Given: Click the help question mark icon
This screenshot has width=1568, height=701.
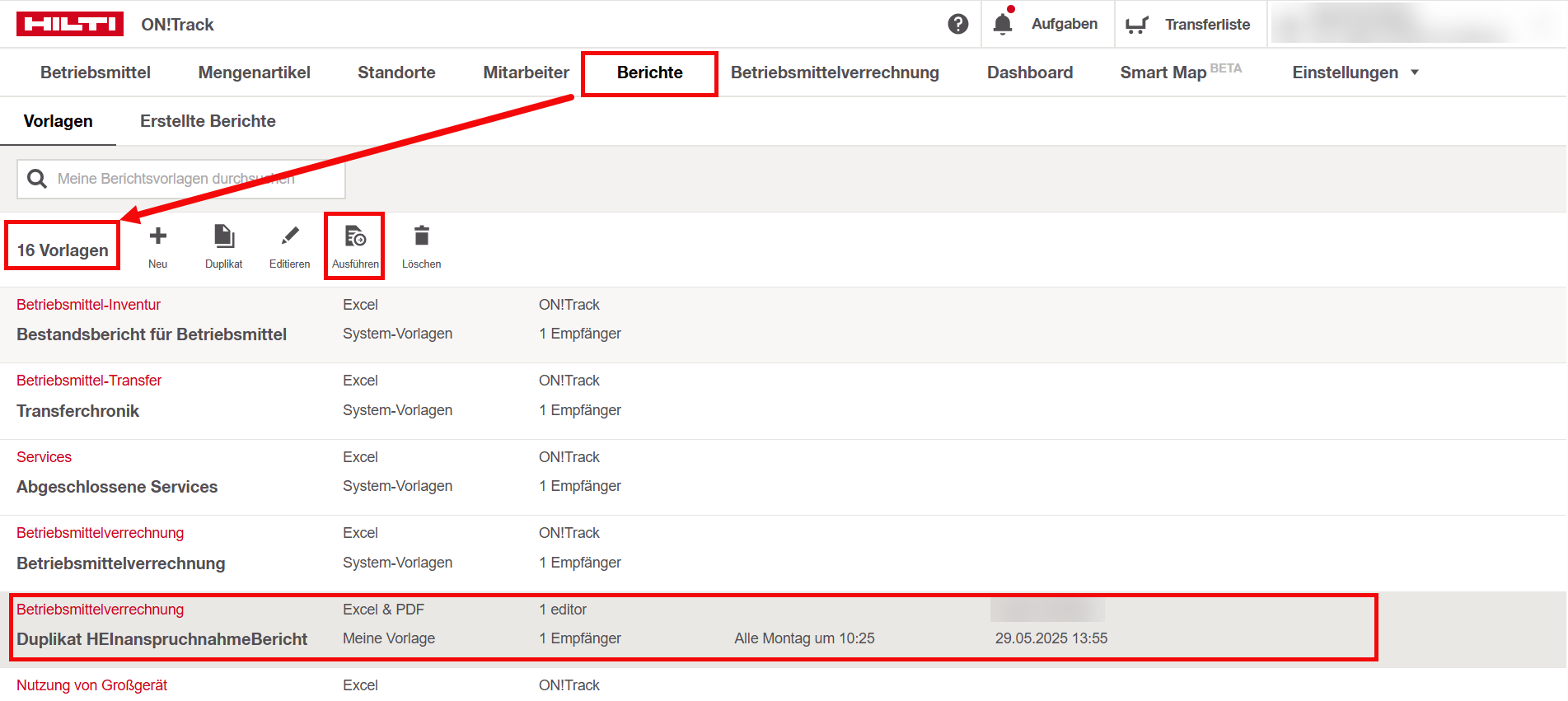Looking at the screenshot, I should pyautogui.click(x=957, y=24).
